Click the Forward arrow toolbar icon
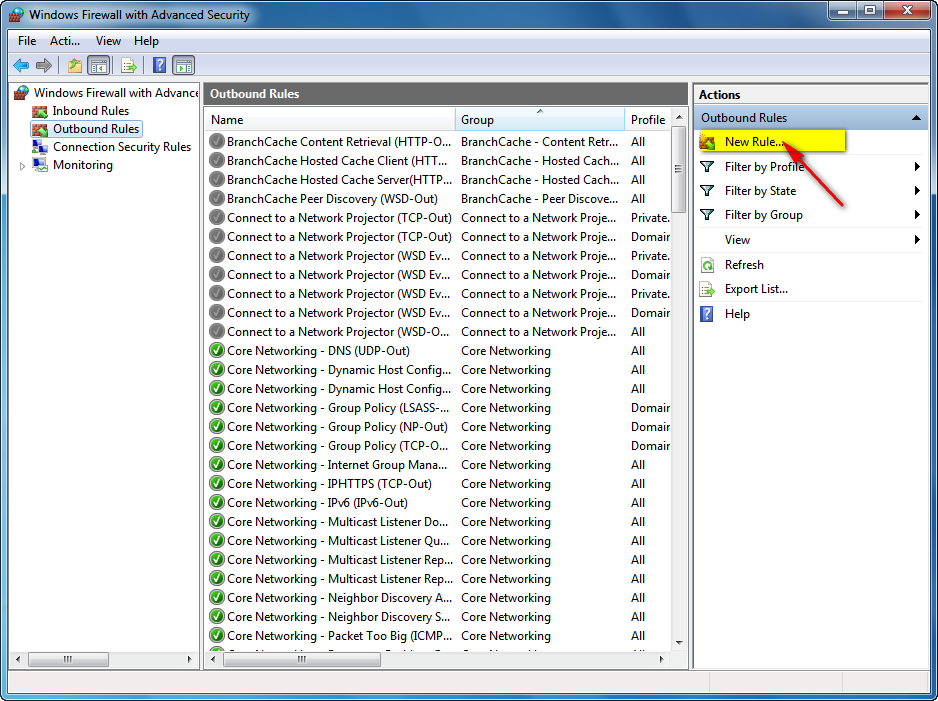 [44, 65]
